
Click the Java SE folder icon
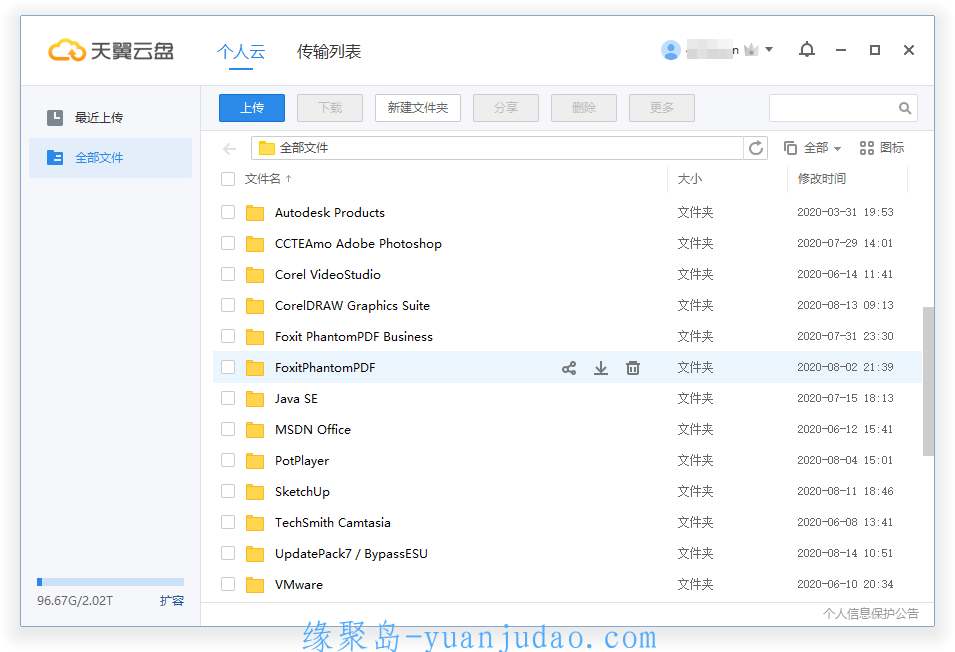pos(255,399)
